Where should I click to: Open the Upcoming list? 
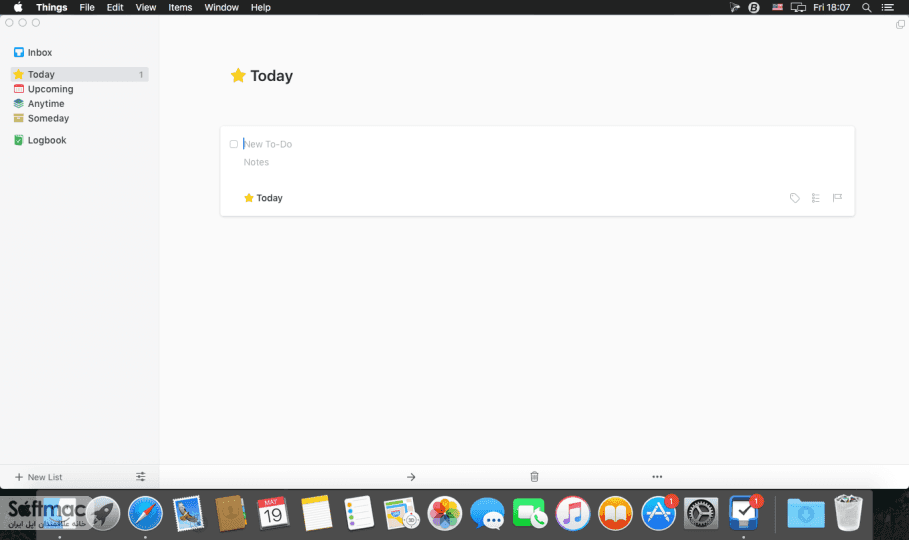[x=43, y=89]
